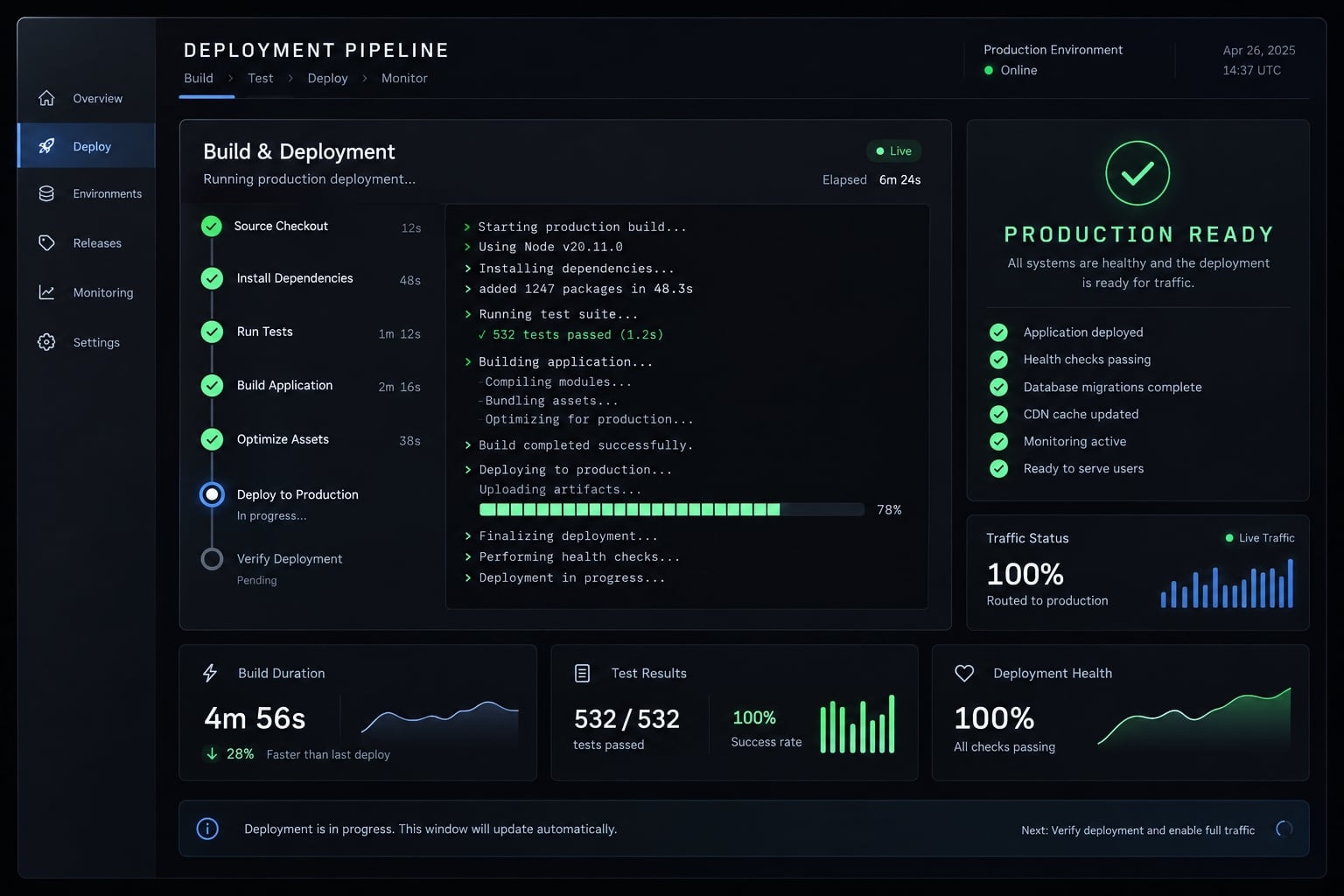1344x896 pixels.
Task: Expand the Deploying to production log line
Action: click(x=468, y=470)
